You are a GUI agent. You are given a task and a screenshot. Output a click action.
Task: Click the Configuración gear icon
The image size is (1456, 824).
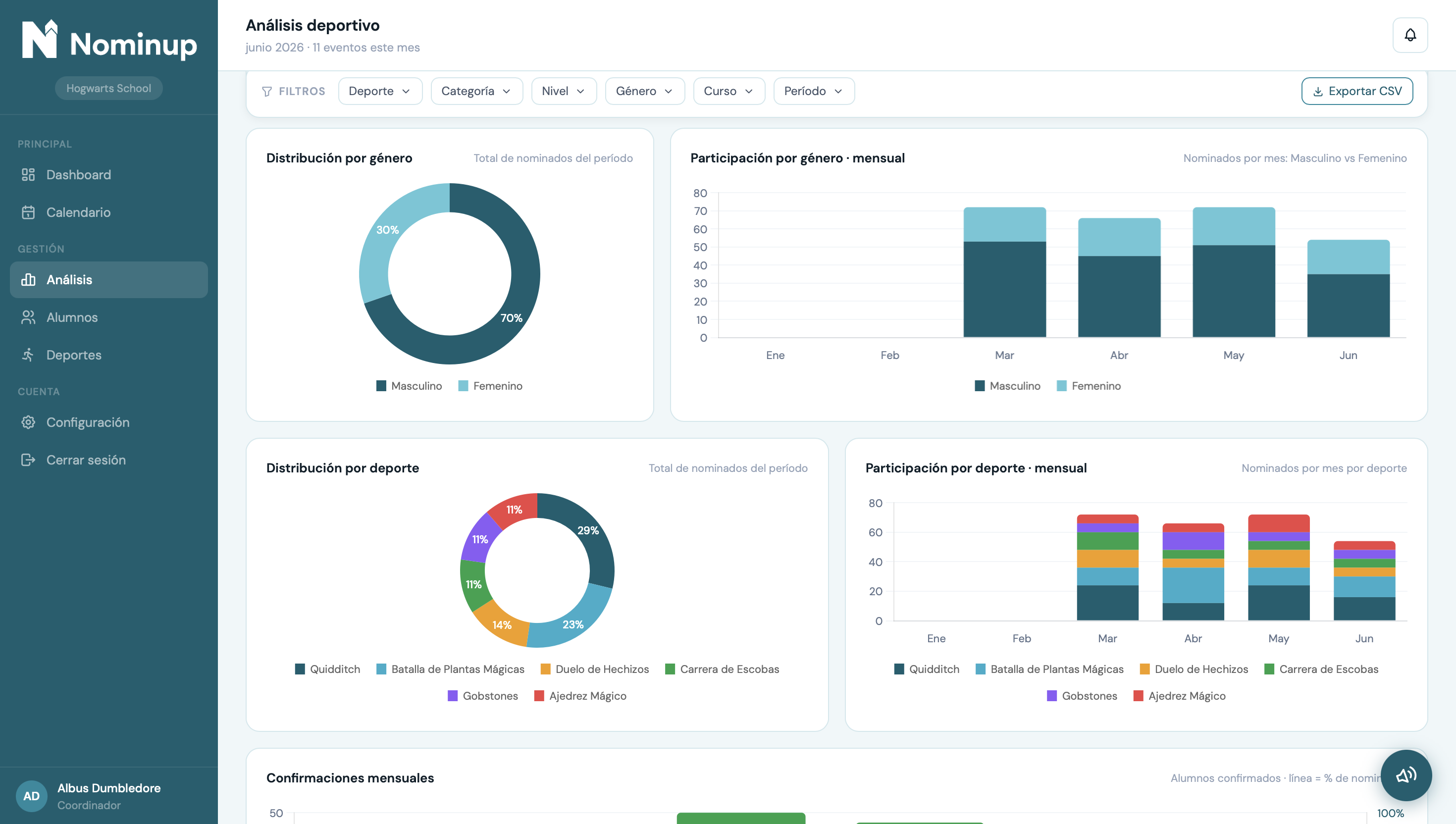(28, 422)
